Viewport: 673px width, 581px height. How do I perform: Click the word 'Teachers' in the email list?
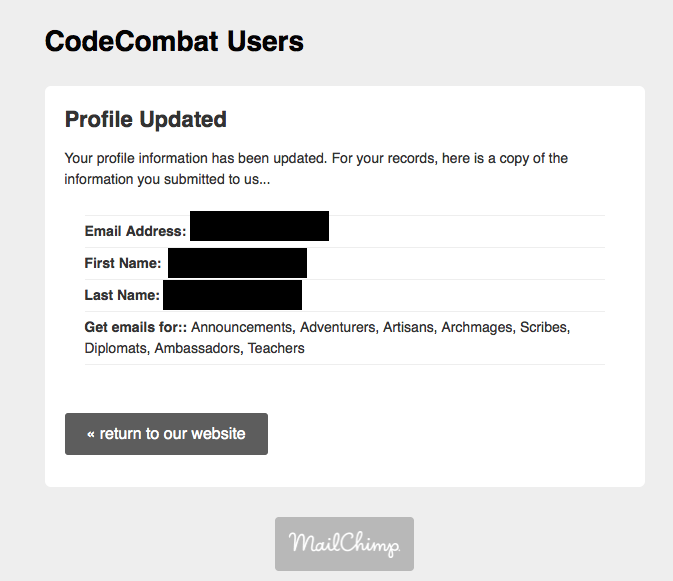click(276, 349)
